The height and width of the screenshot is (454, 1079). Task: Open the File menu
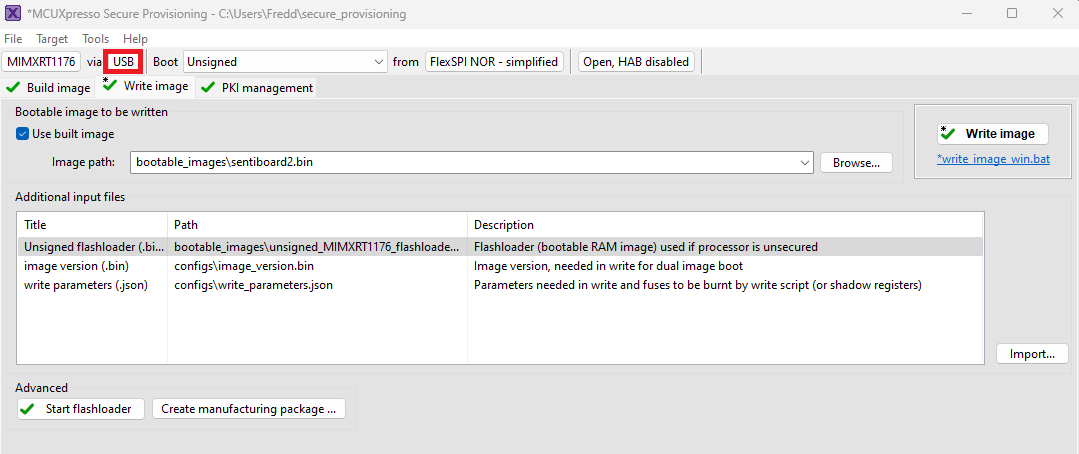click(x=13, y=39)
